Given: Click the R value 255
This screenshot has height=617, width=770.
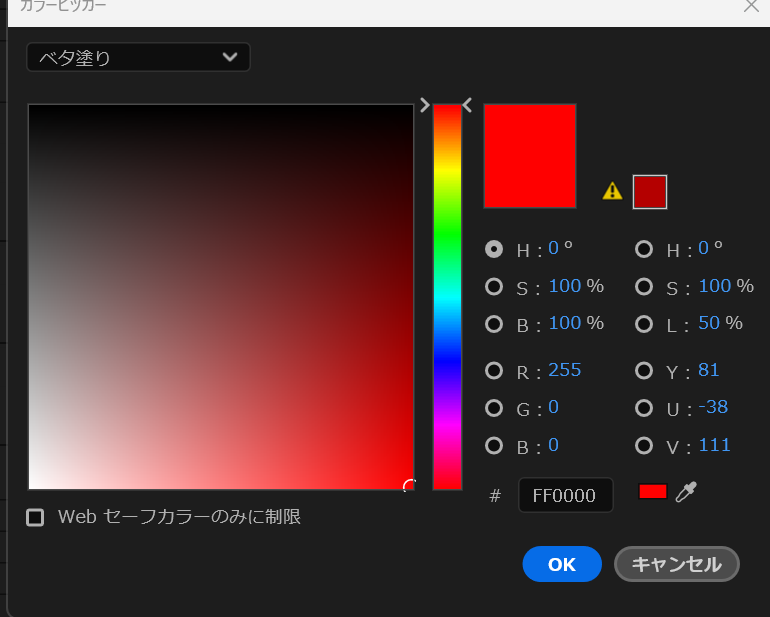Looking at the screenshot, I should tap(564, 370).
